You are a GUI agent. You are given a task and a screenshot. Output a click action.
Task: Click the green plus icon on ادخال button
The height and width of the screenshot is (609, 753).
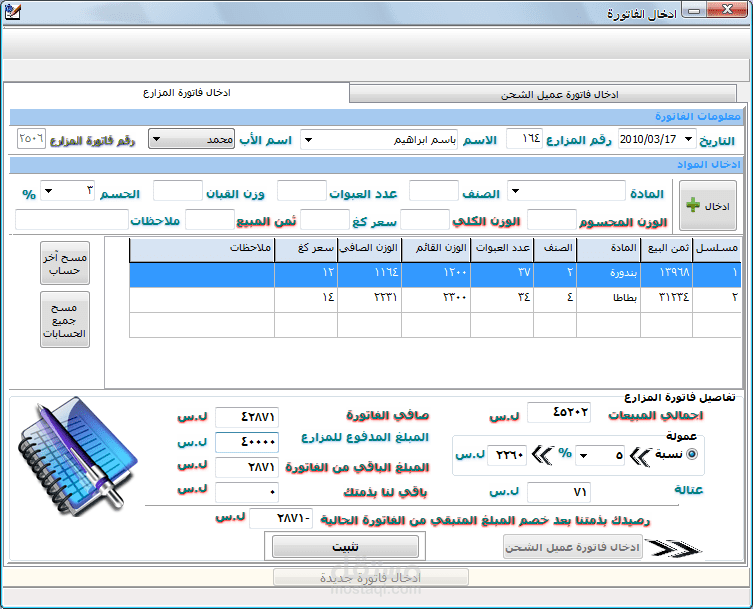(x=693, y=205)
